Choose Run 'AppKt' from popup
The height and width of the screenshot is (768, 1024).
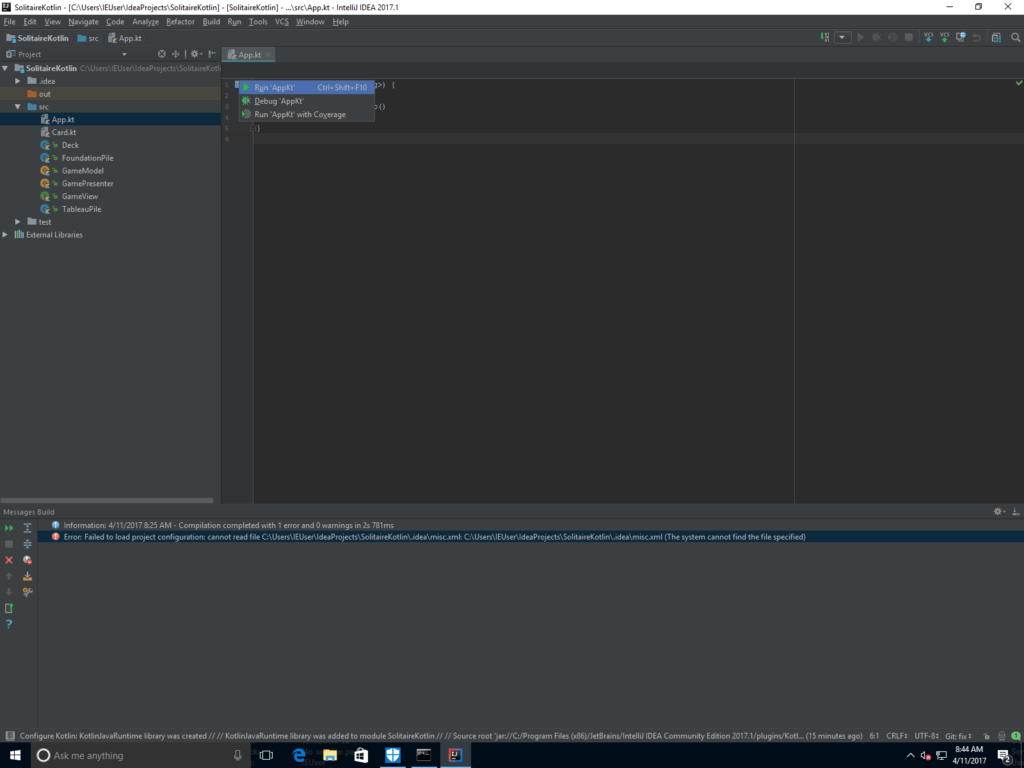coord(306,88)
